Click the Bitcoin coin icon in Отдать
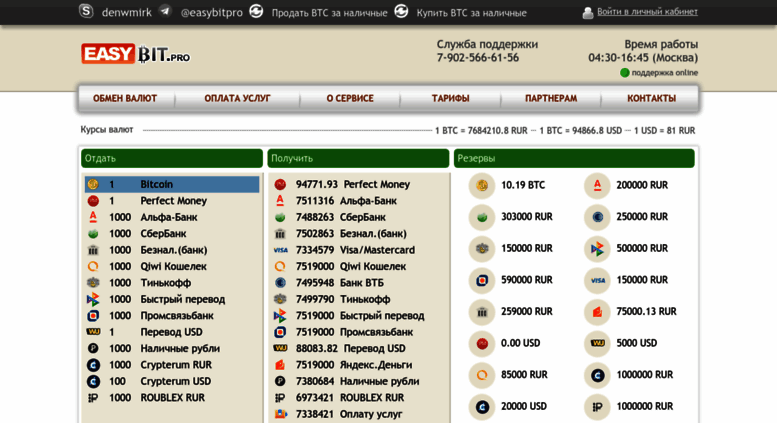The height and width of the screenshot is (423, 777). 93,184
